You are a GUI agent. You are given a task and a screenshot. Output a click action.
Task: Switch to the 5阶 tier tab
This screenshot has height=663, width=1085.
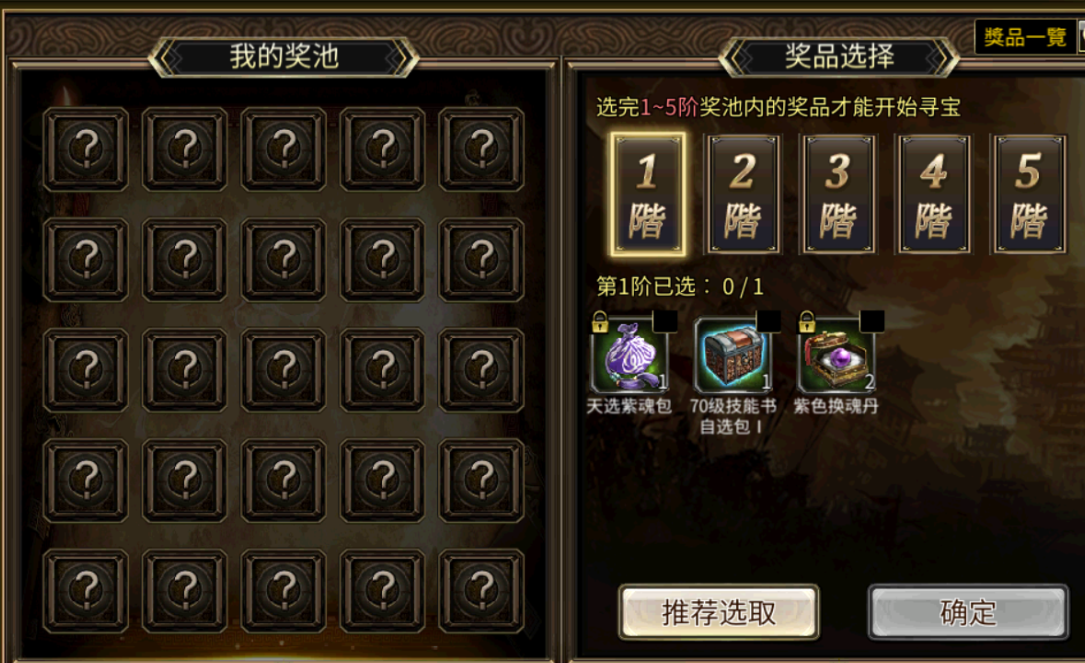1030,194
